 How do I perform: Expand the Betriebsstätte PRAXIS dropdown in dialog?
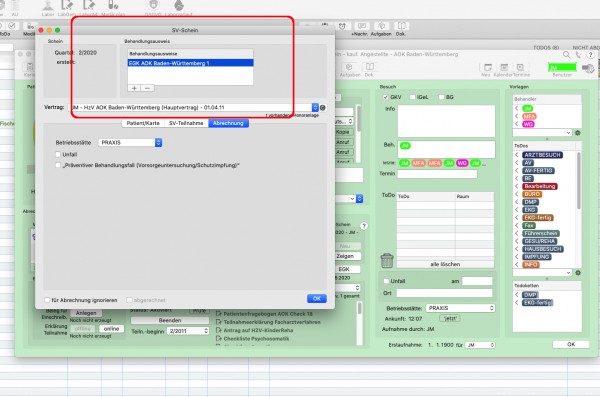158,142
